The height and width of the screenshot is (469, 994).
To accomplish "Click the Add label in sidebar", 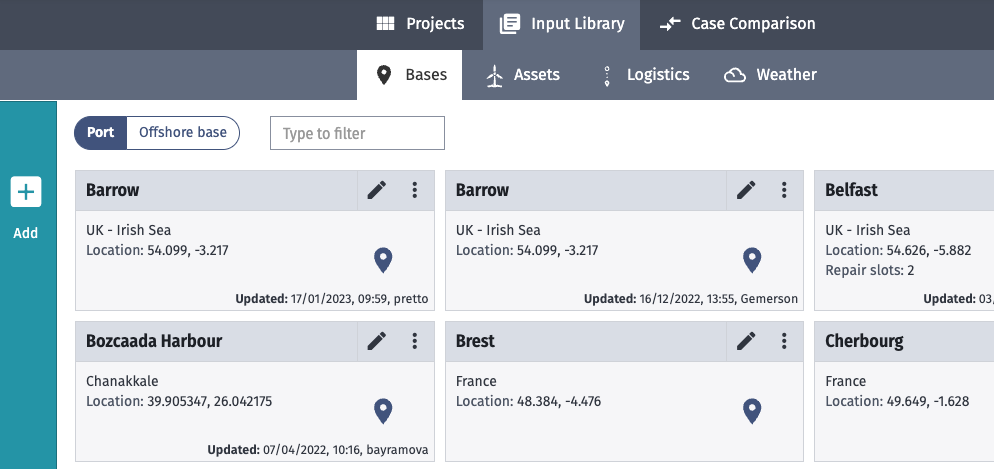I will coord(25,233).
